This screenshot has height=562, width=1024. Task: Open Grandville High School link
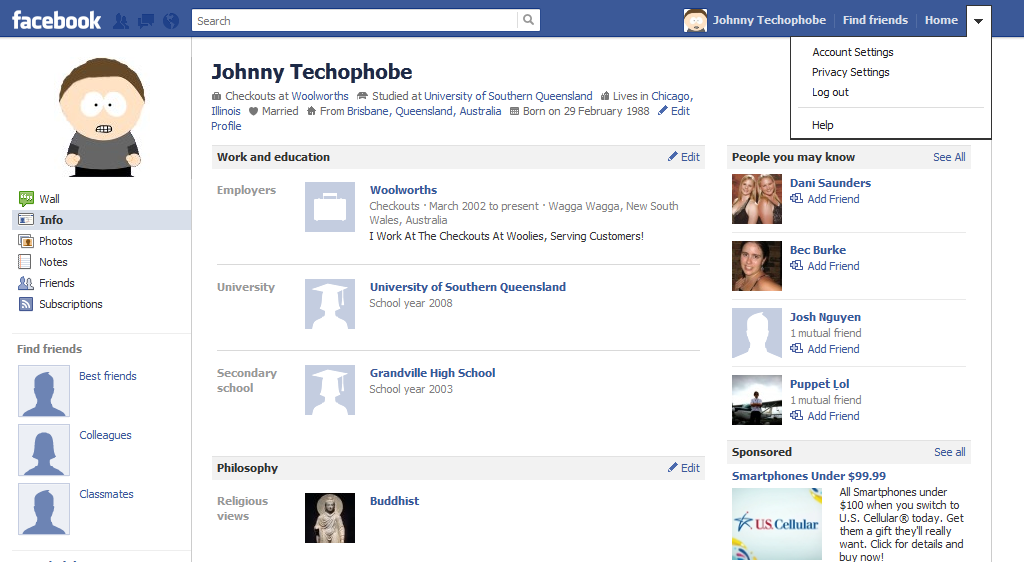click(432, 373)
